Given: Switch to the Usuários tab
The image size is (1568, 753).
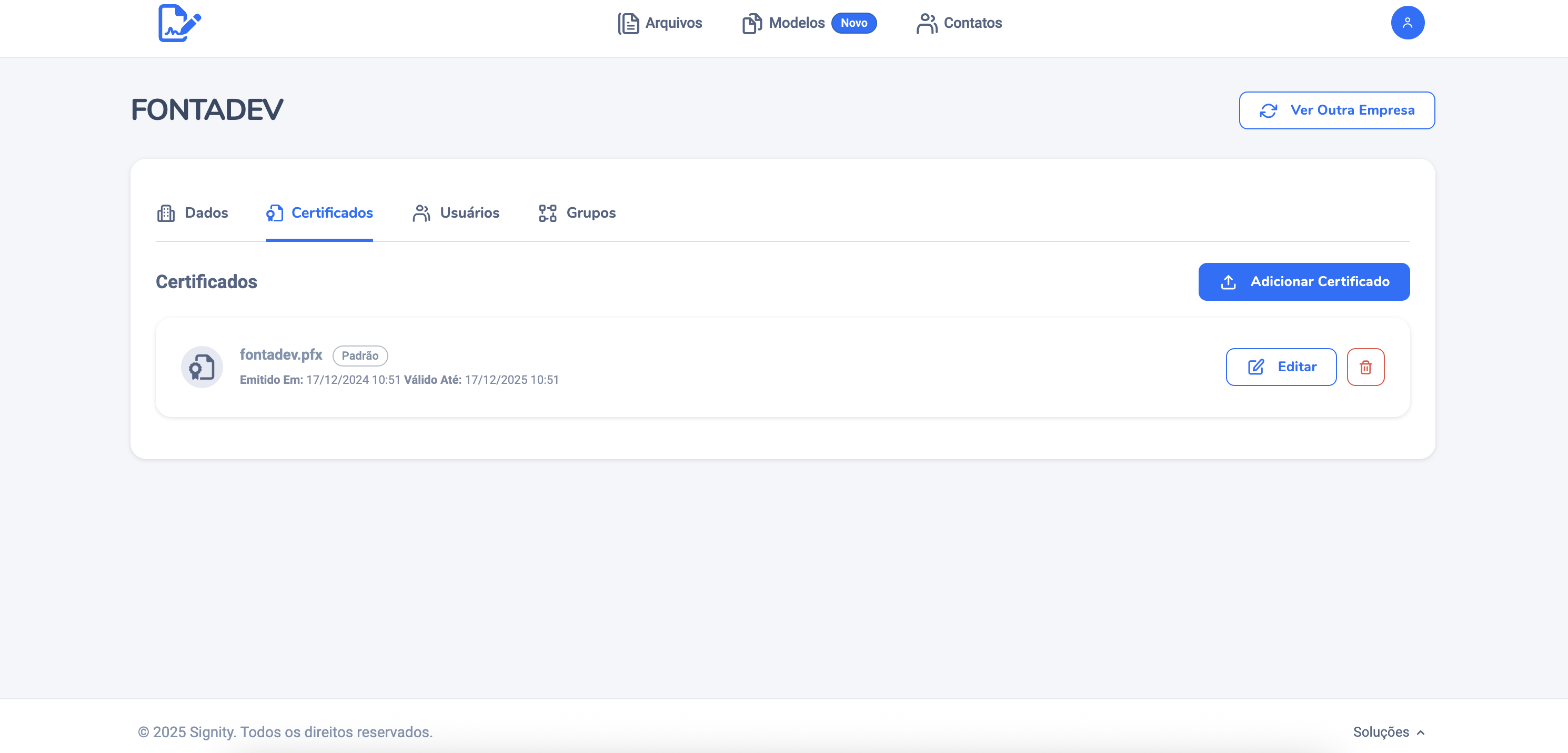Looking at the screenshot, I should (456, 213).
